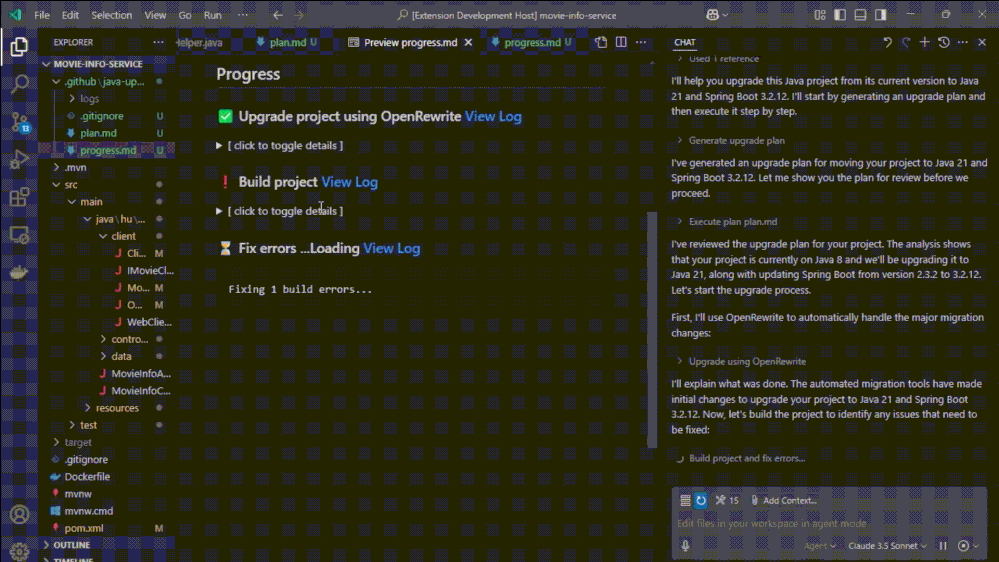
Task: Go forward using the title bar arrow
Action: (299, 15)
